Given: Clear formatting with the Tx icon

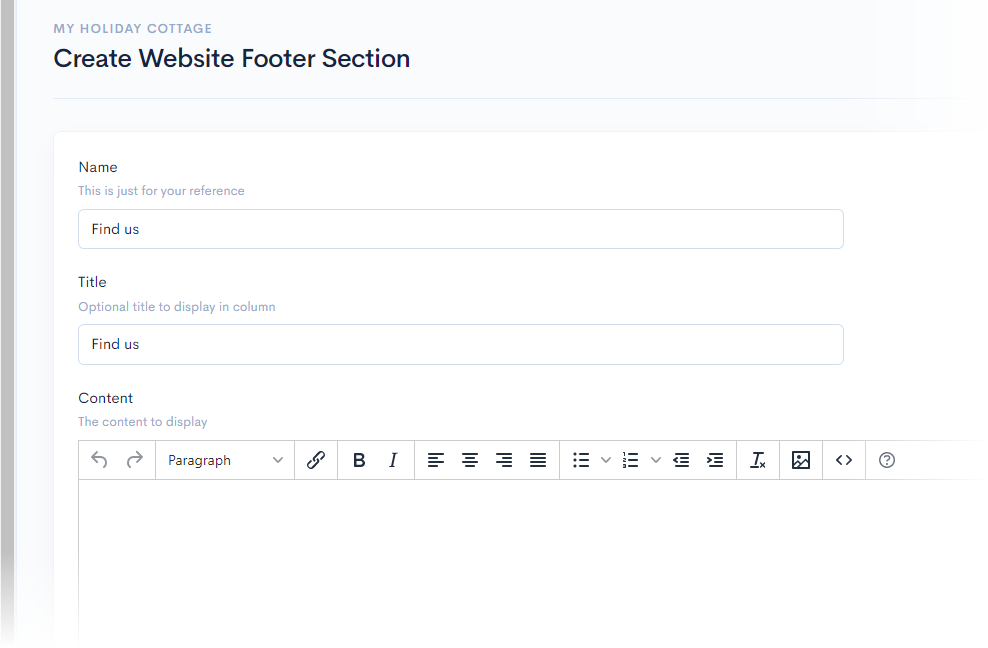Looking at the screenshot, I should [758, 460].
